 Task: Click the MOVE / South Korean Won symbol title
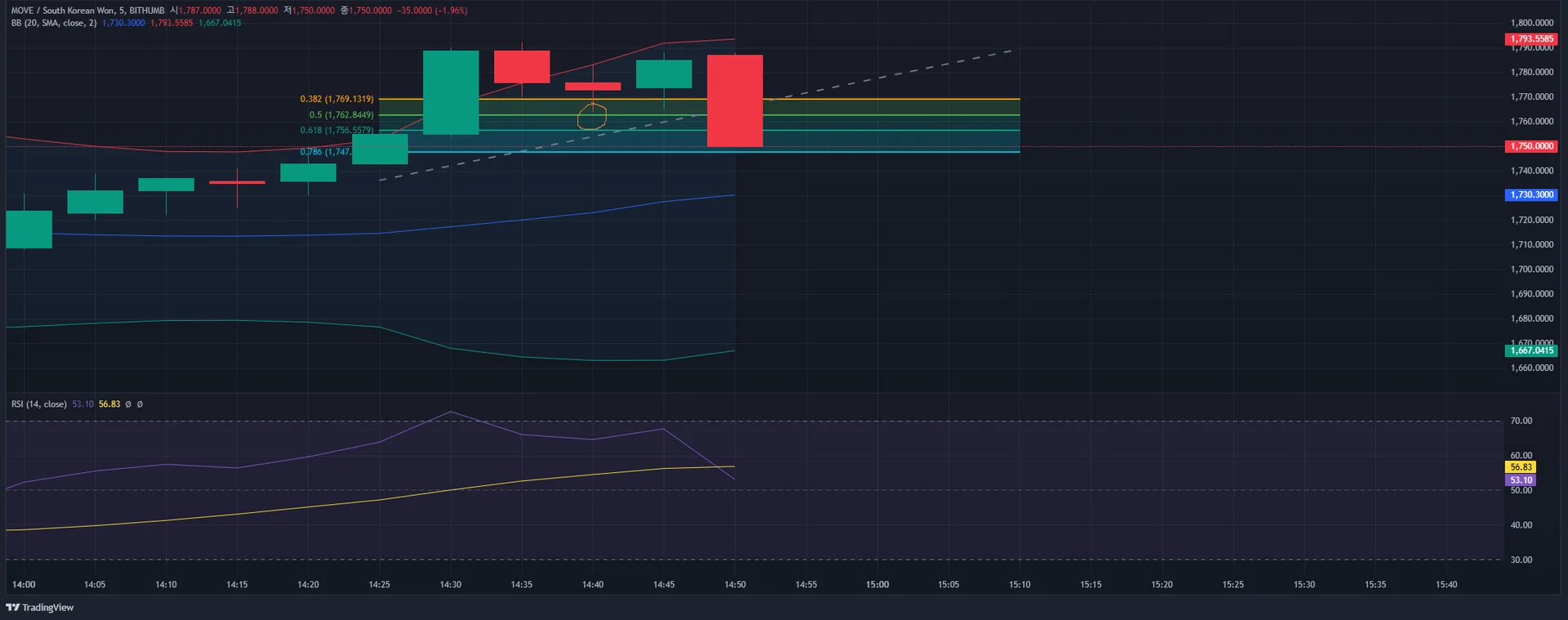tap(87, 11)
